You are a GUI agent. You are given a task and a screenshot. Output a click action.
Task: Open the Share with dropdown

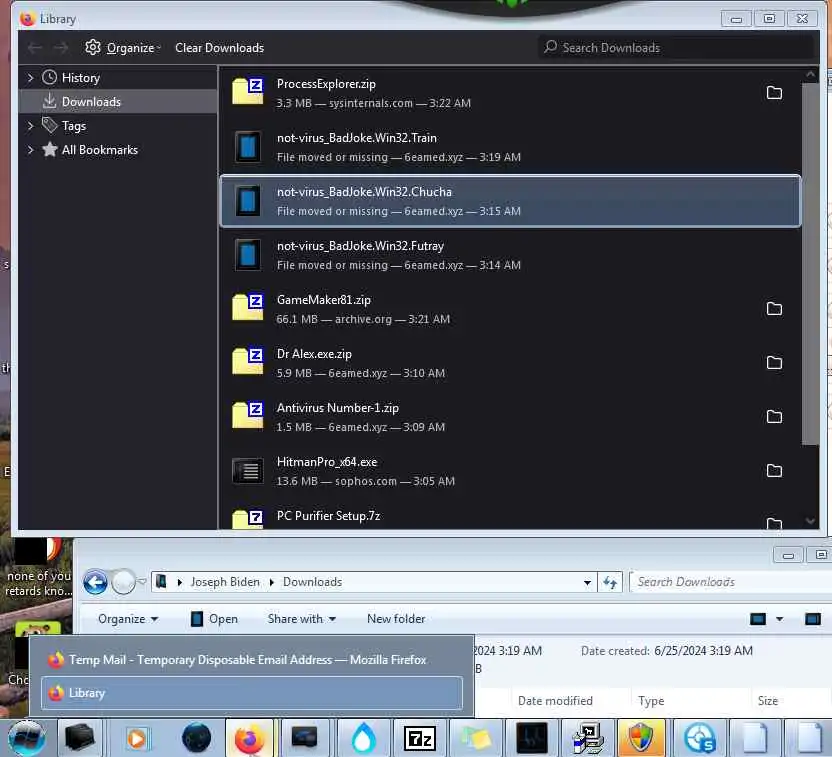(x=301, y=619)
